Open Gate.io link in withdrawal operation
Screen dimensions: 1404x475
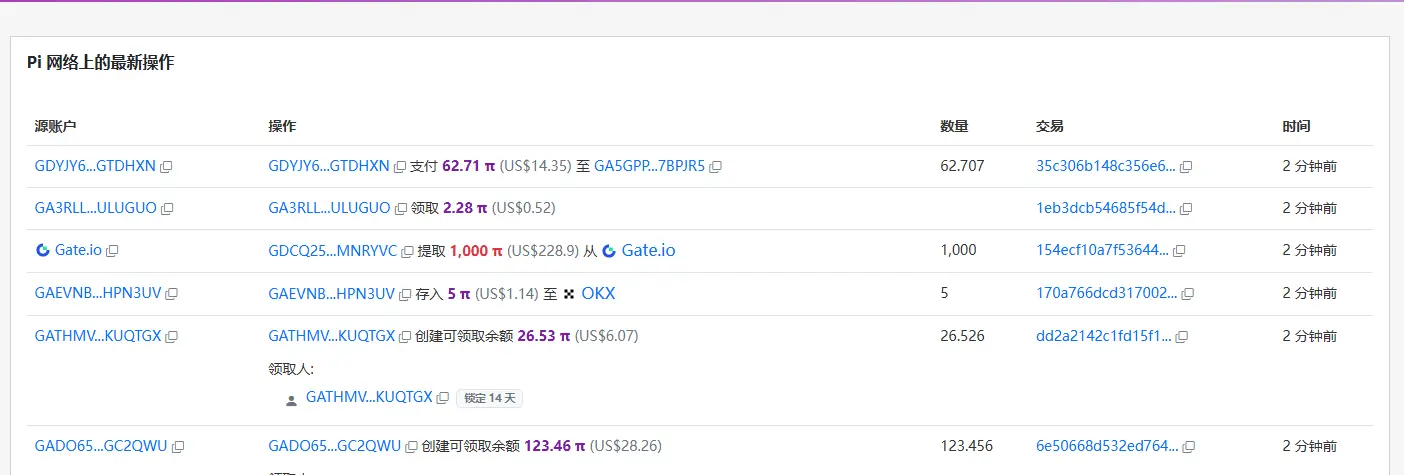pos(648,250)
